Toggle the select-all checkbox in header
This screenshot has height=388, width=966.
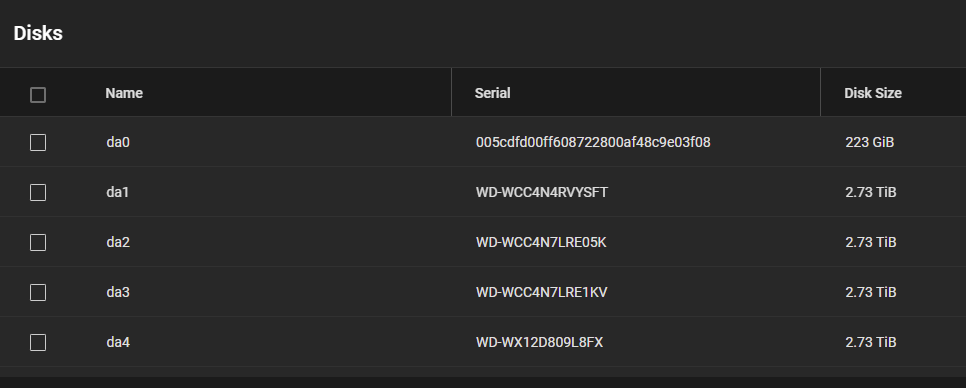click(38, 95)
